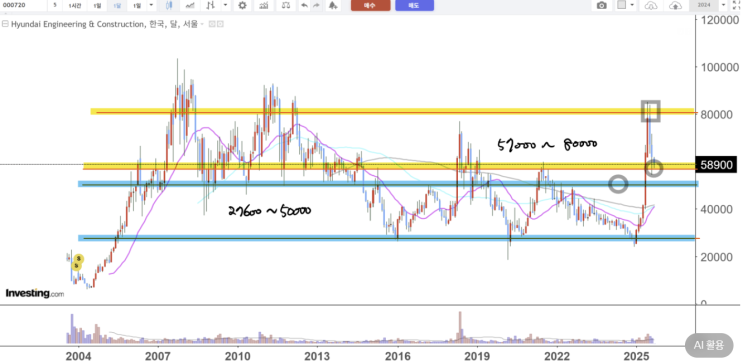Click the 000720 symbol input field
Screen dimensions: 743x361
24,5
